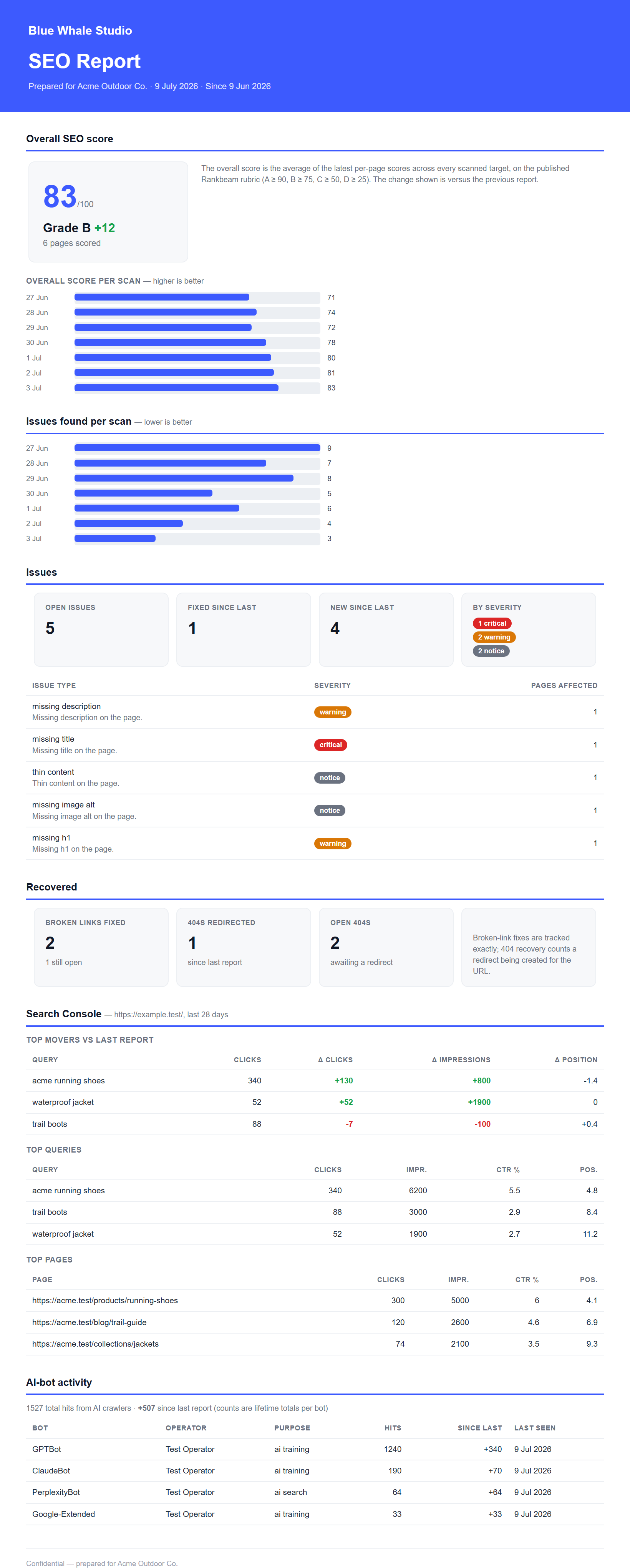
Task: Click the thin content issue name
Action: [53, 772]
